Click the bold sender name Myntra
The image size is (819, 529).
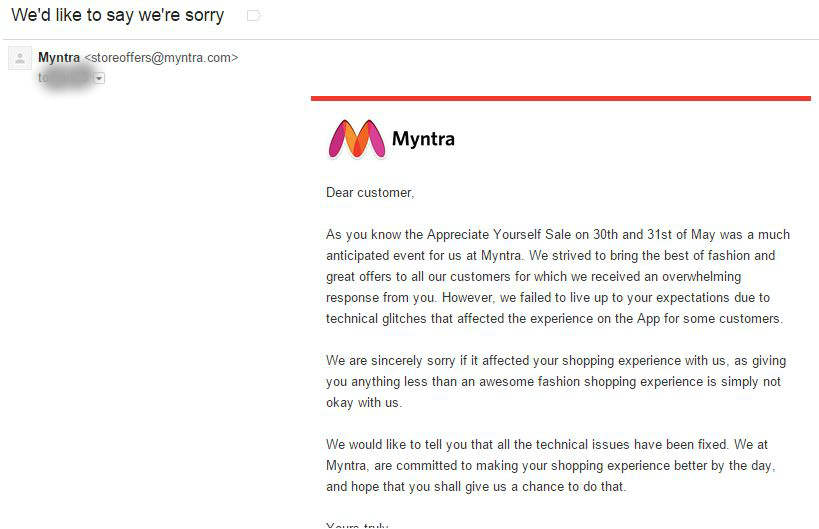(x=58, y=58)
